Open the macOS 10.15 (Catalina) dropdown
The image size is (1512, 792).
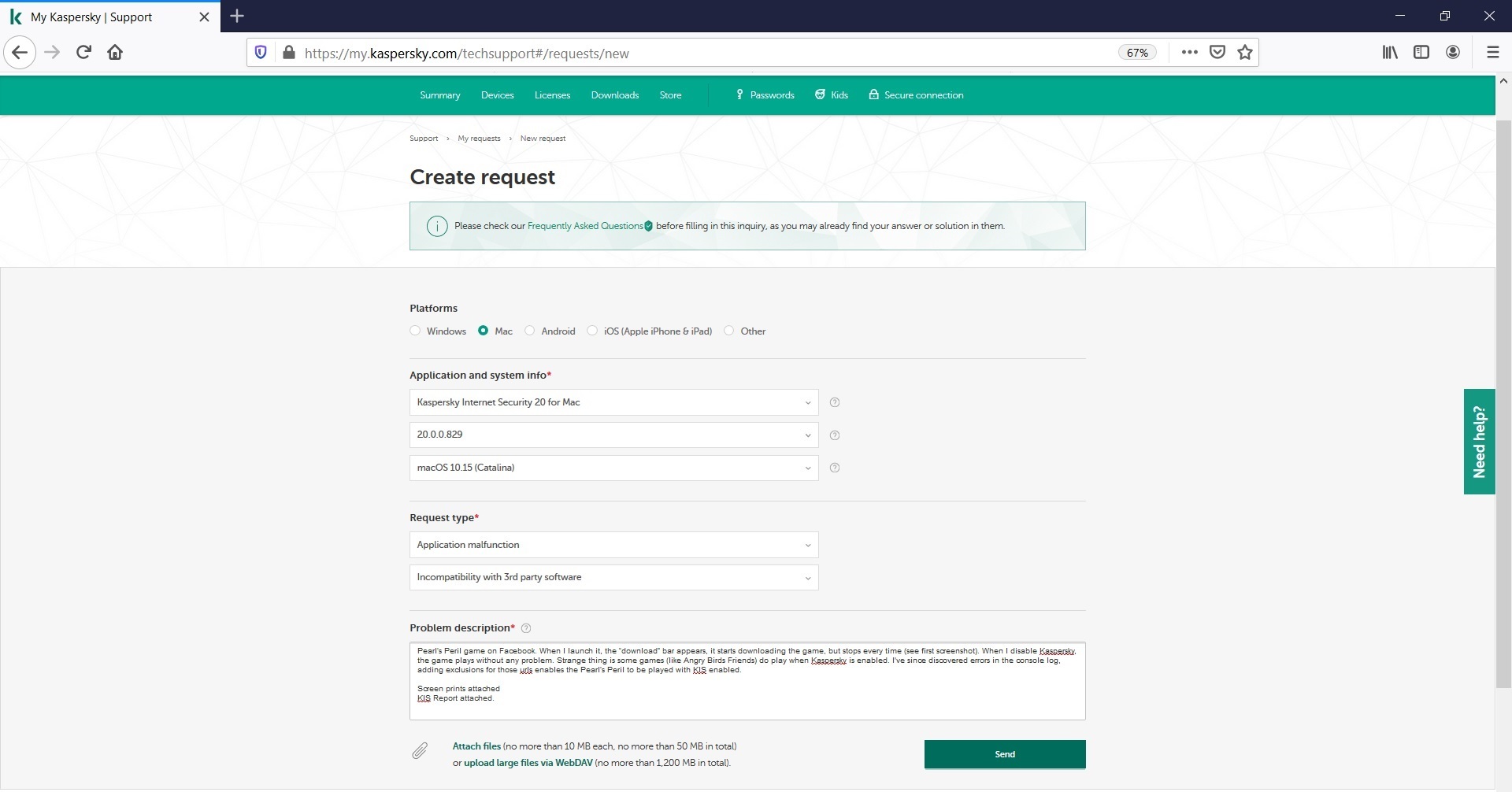pos(613,468)
